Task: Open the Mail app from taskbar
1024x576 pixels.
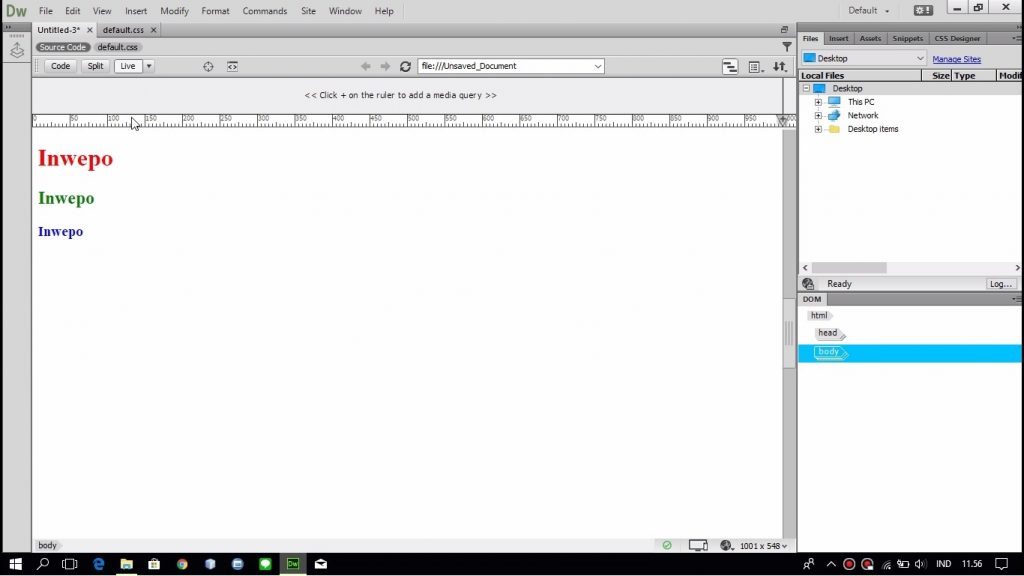Action: 321,564
